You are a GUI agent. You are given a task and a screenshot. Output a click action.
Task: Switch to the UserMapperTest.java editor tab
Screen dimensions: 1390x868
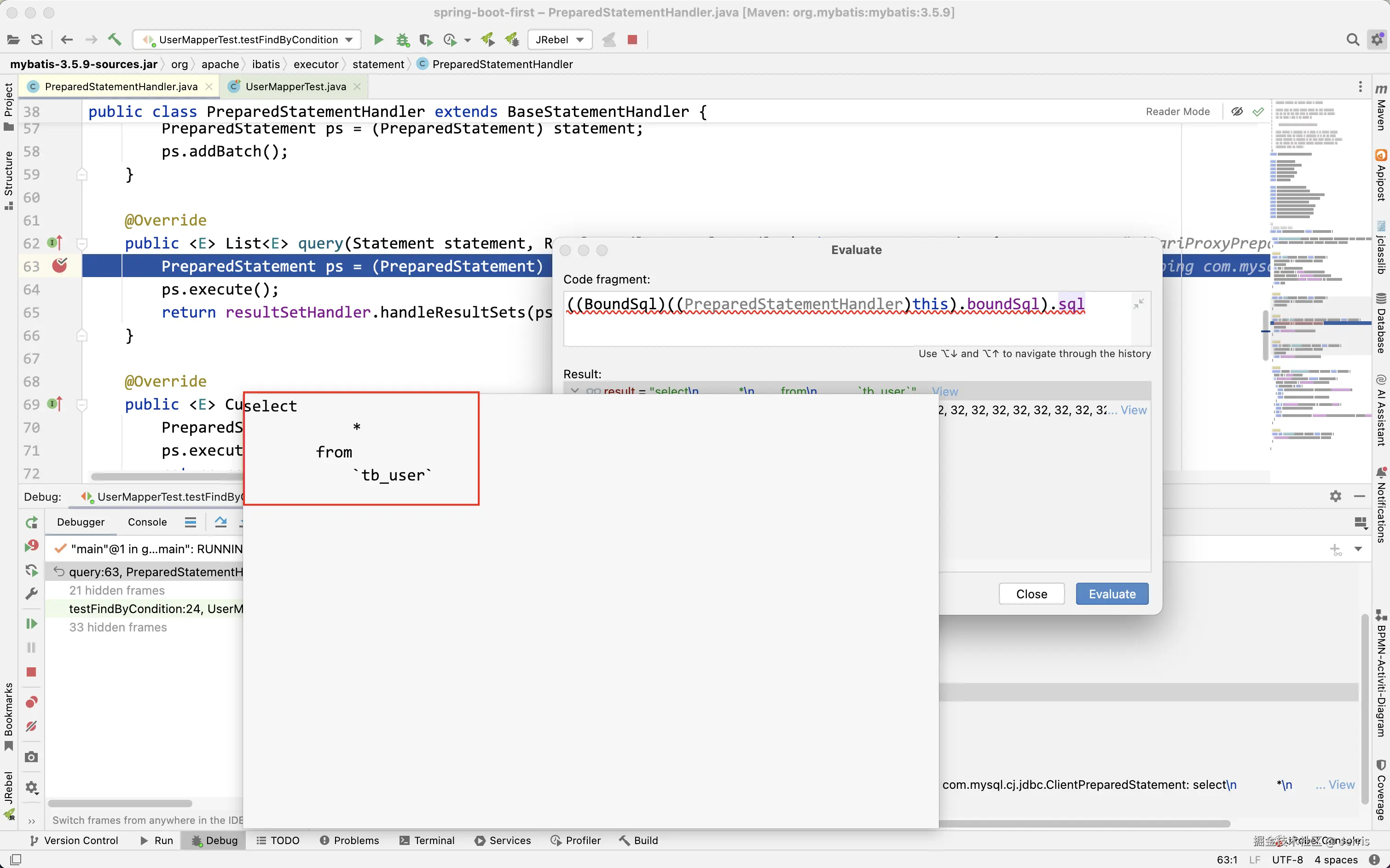click(x=295, y=87)
